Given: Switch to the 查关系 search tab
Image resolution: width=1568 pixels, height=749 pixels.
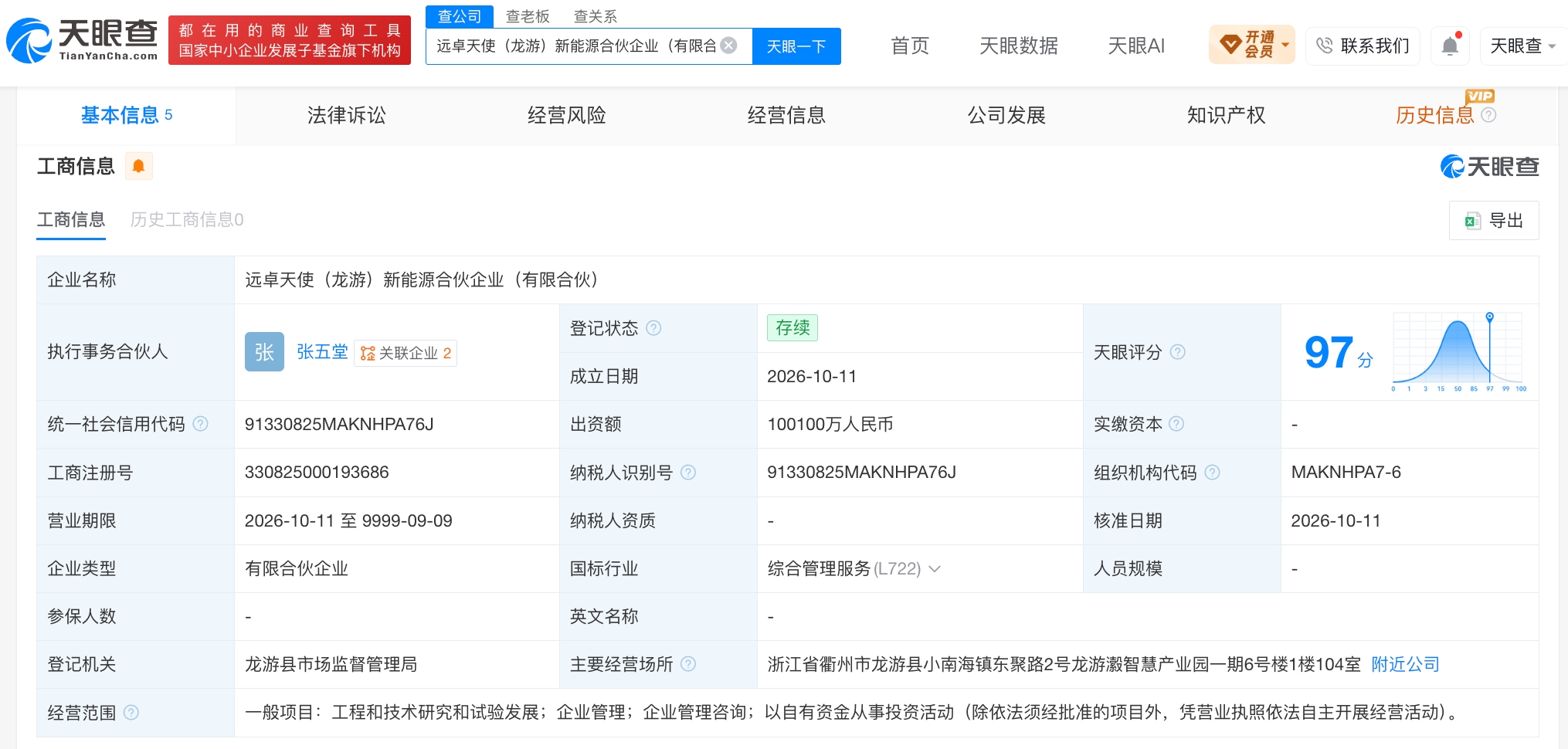Looking at the screenshot, I should point(596,16).
